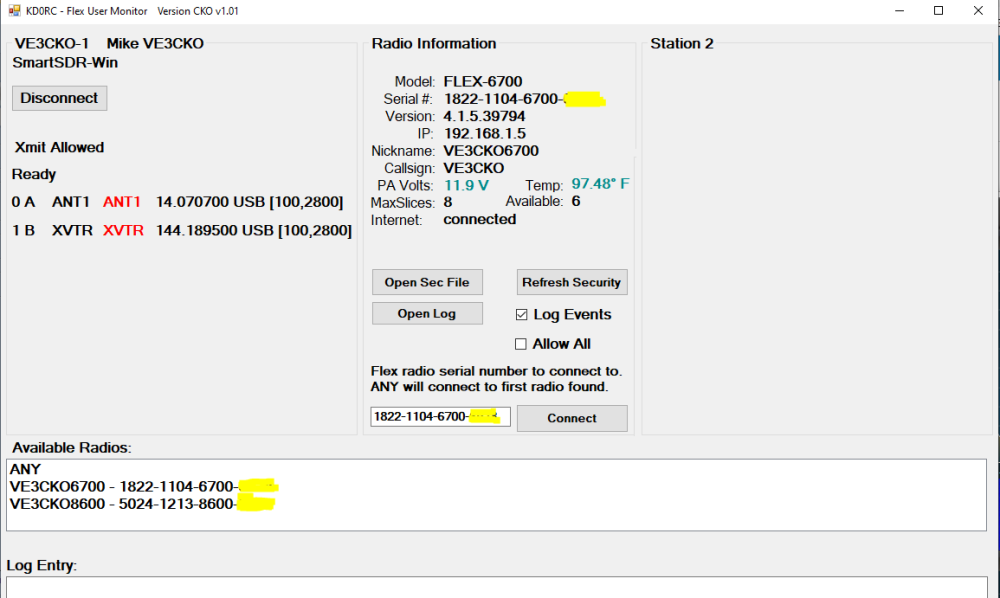Click the app icon in title bar

click(x=14, y=11)
